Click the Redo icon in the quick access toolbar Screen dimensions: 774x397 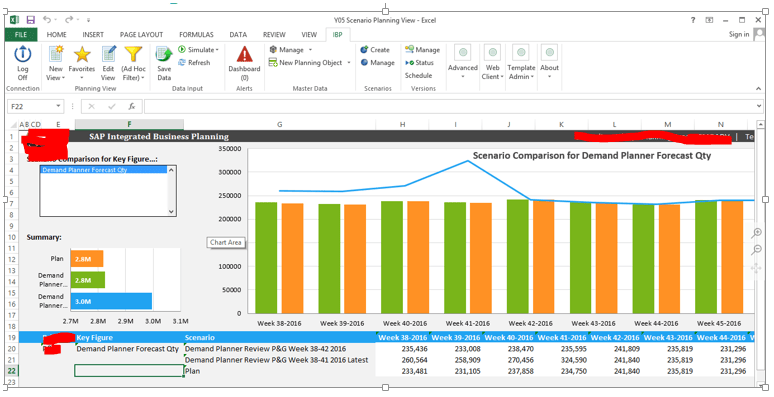point(70,20)
